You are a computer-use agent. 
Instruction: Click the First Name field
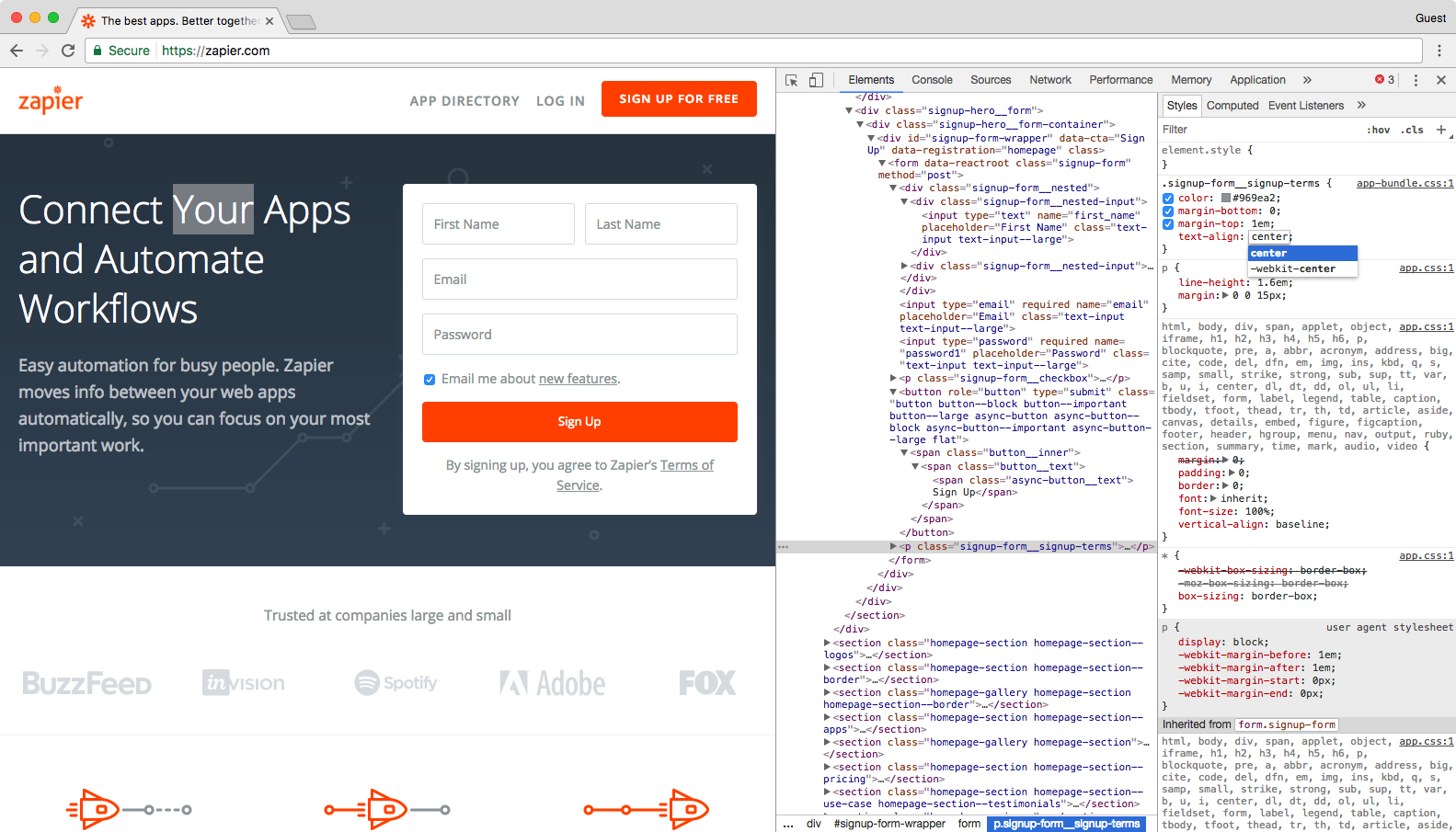click(499, 224)
